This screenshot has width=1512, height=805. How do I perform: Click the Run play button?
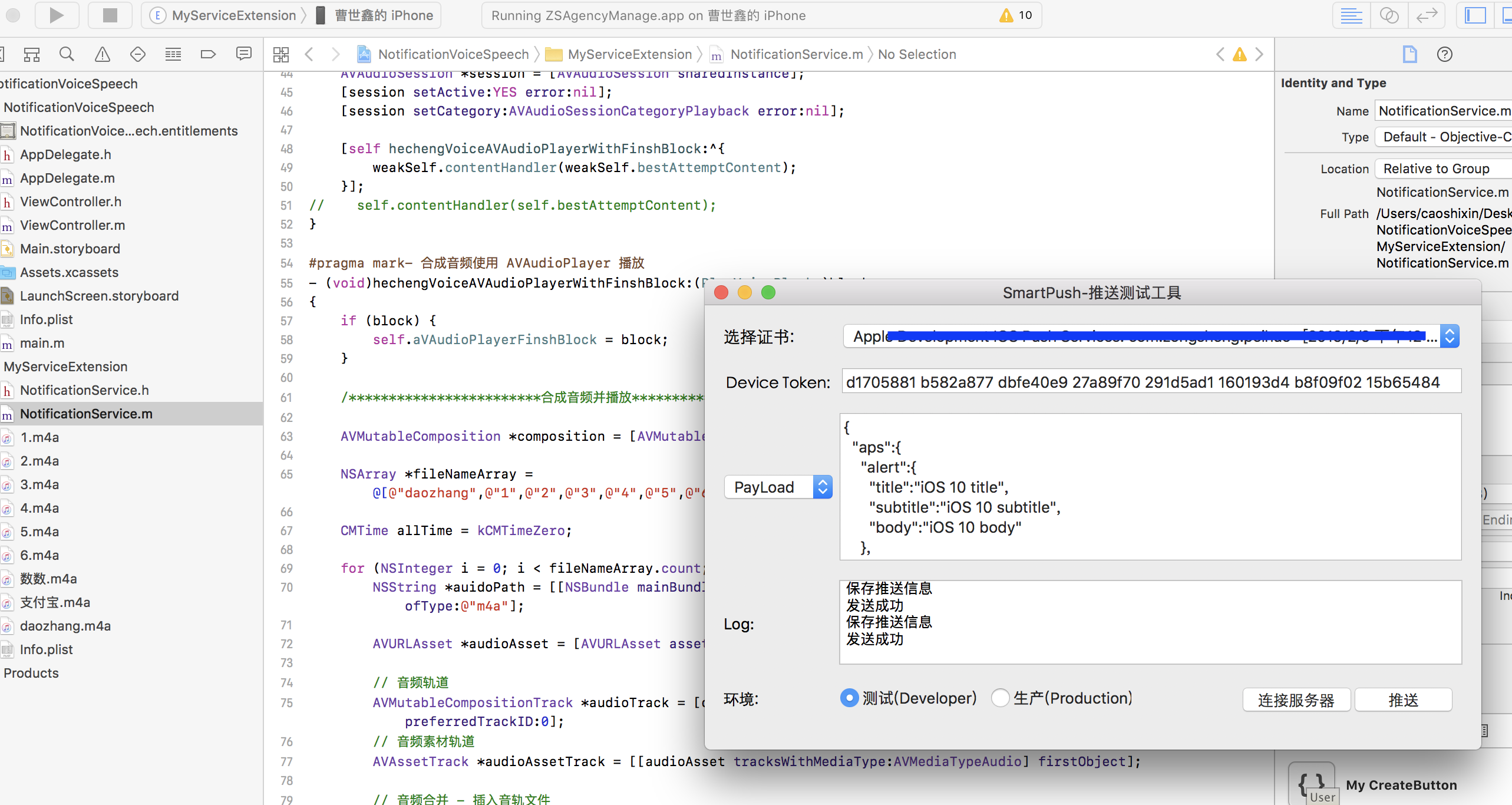coord(57,15)
